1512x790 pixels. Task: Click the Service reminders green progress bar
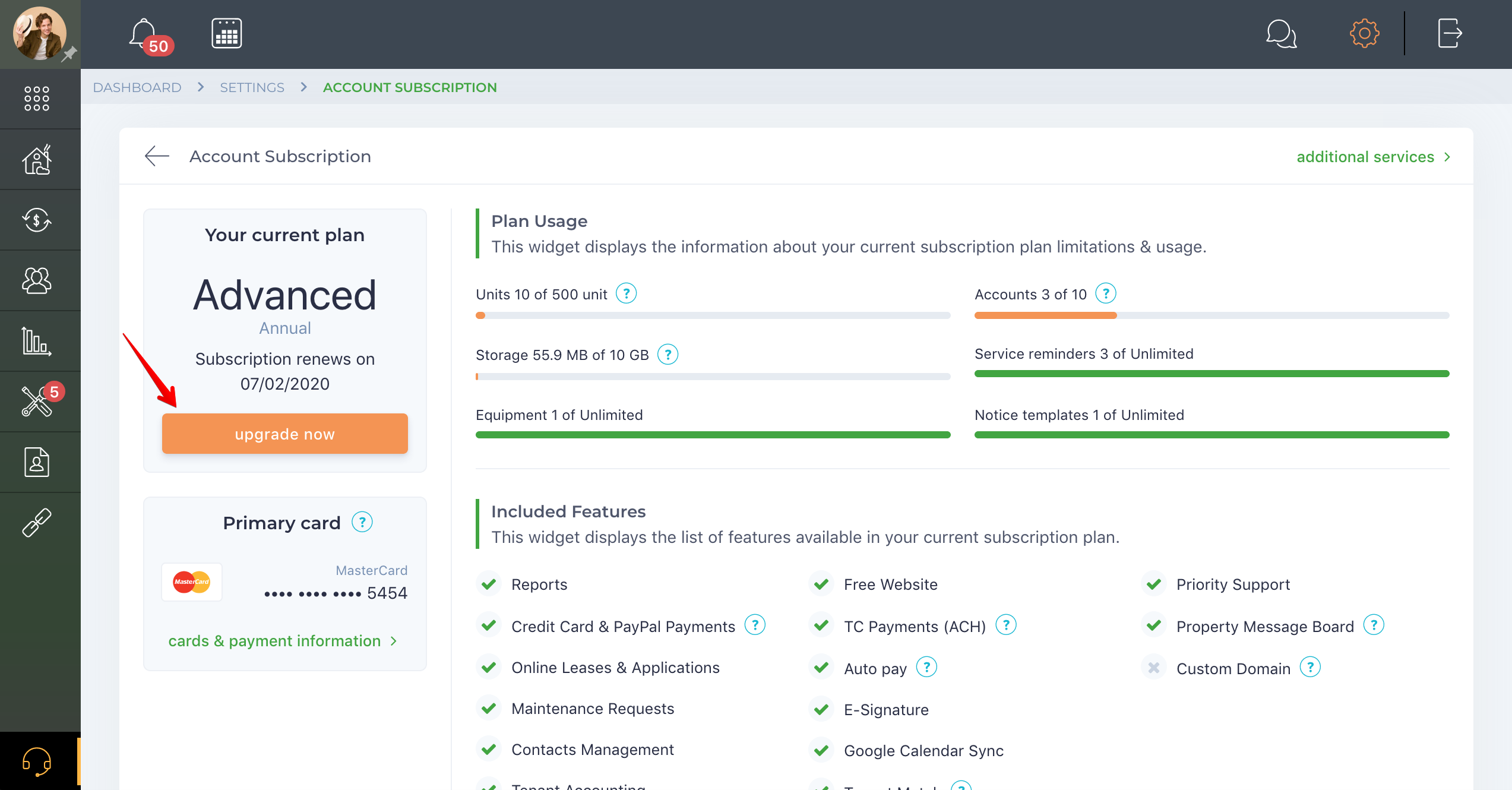click(x=1212, y=374)
